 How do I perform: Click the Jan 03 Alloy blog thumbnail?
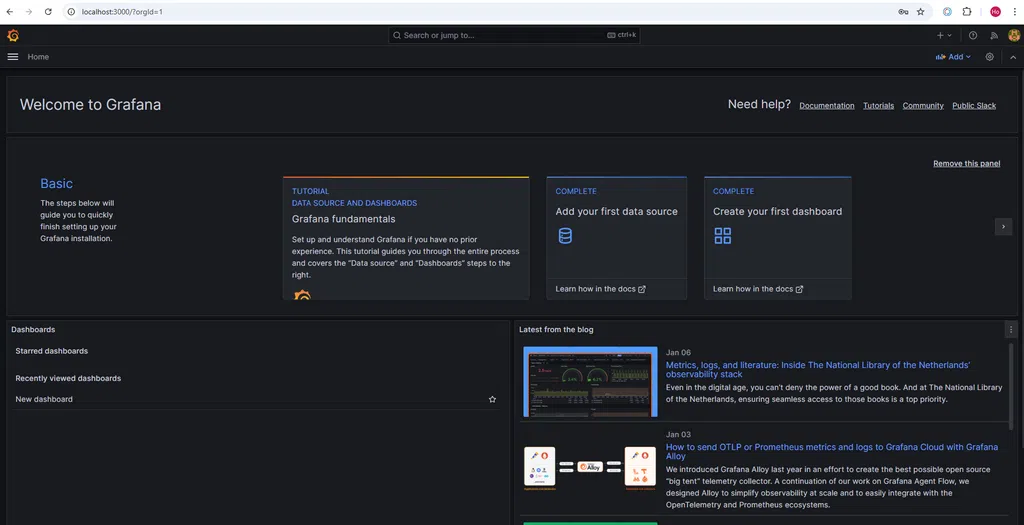point(590,467)
